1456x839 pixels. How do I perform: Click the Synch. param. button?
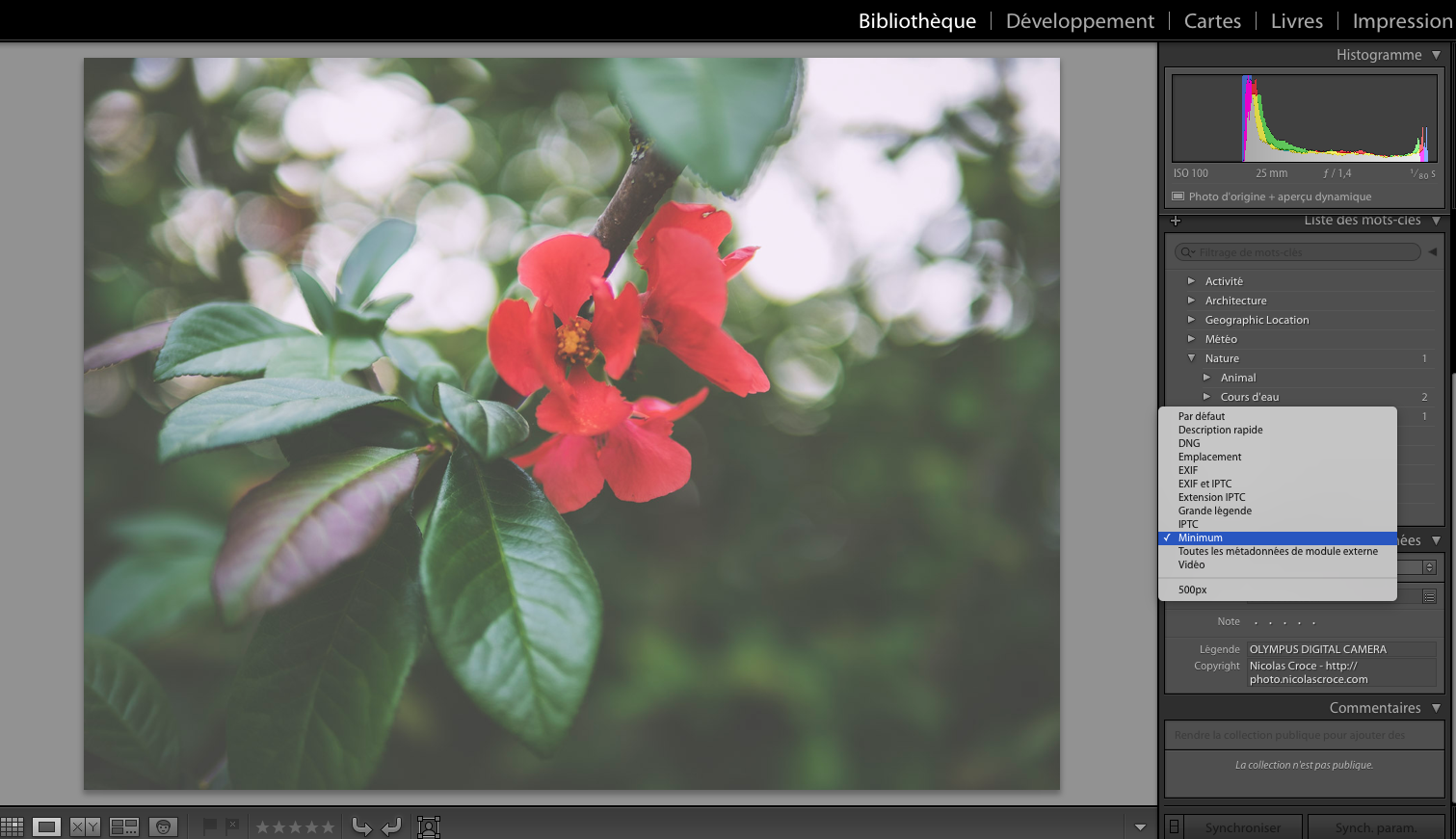click(x=1375, y=826)
